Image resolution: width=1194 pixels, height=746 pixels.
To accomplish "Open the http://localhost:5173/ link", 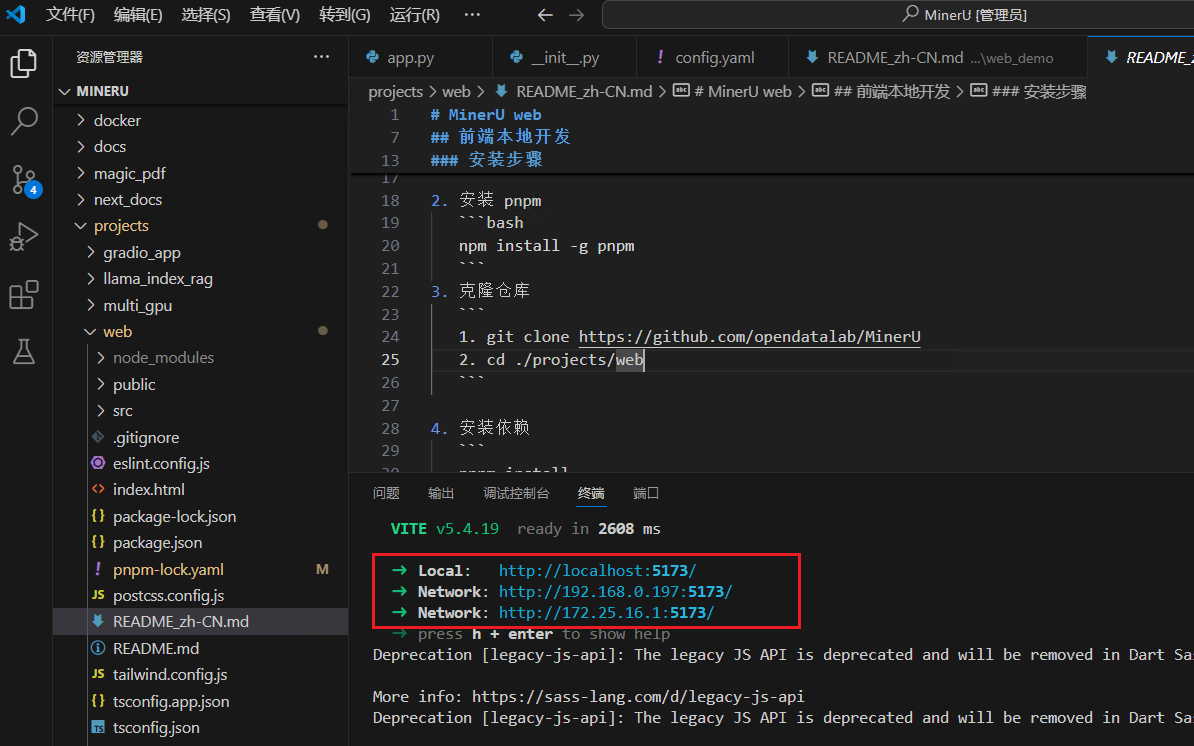I will 598,570.
